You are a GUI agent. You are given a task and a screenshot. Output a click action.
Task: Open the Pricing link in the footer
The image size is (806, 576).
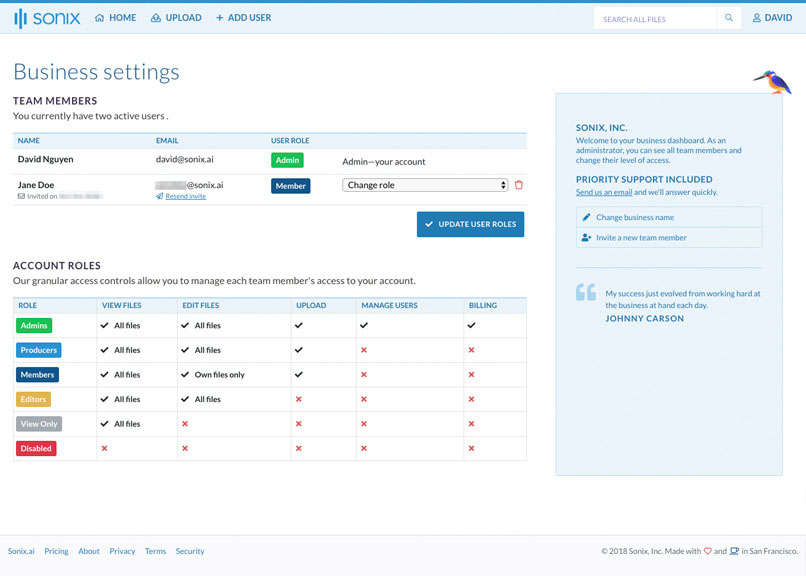pos(56,551)
